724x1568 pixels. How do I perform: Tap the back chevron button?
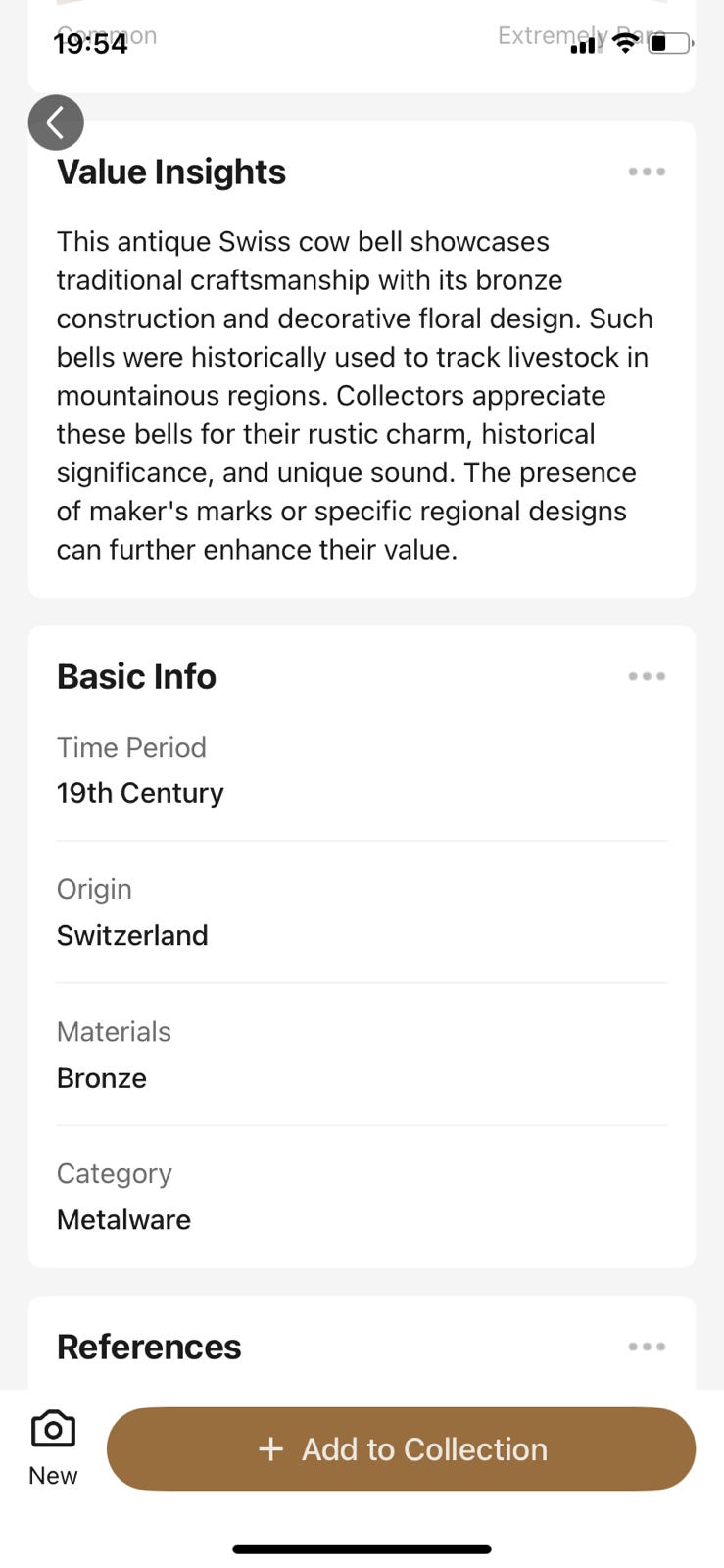tap(56, 122)
